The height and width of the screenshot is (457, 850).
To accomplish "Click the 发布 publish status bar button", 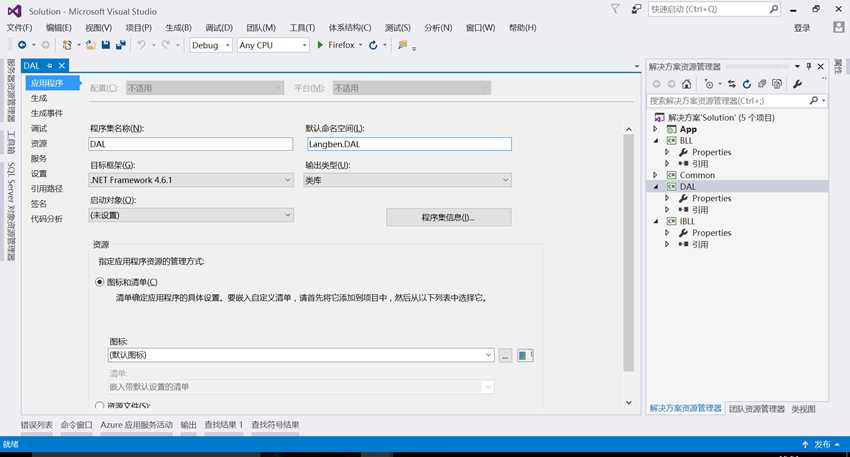I will pos(822,445).
